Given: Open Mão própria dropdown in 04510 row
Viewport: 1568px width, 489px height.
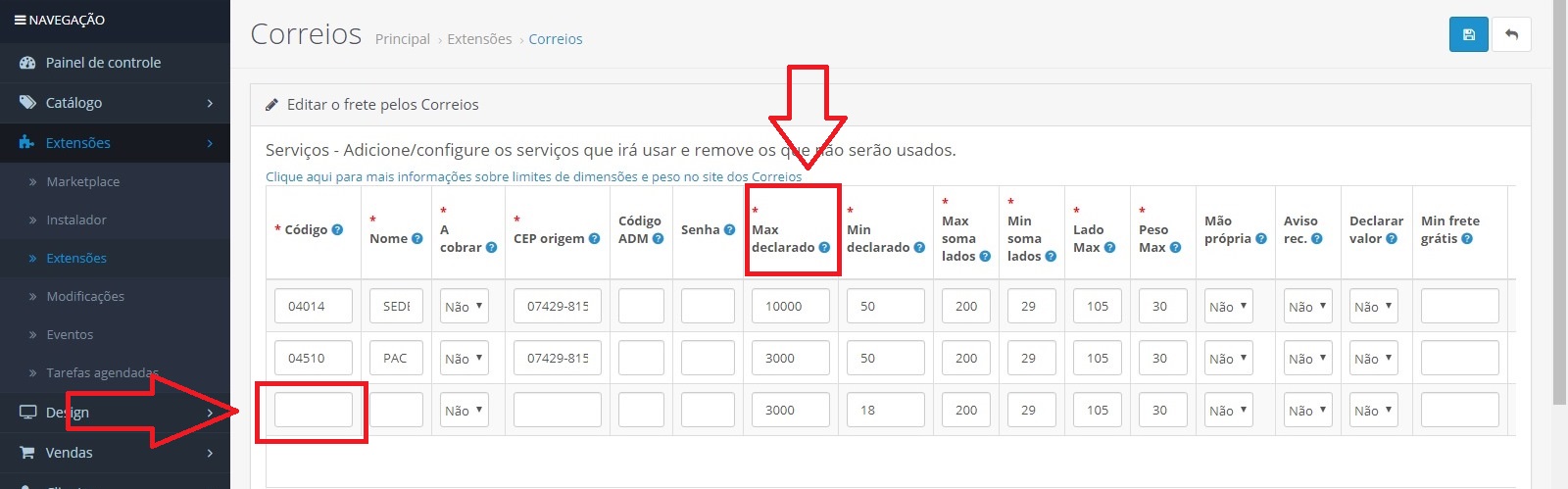Looking at the screenshot, I should [x=1229, y=358].
